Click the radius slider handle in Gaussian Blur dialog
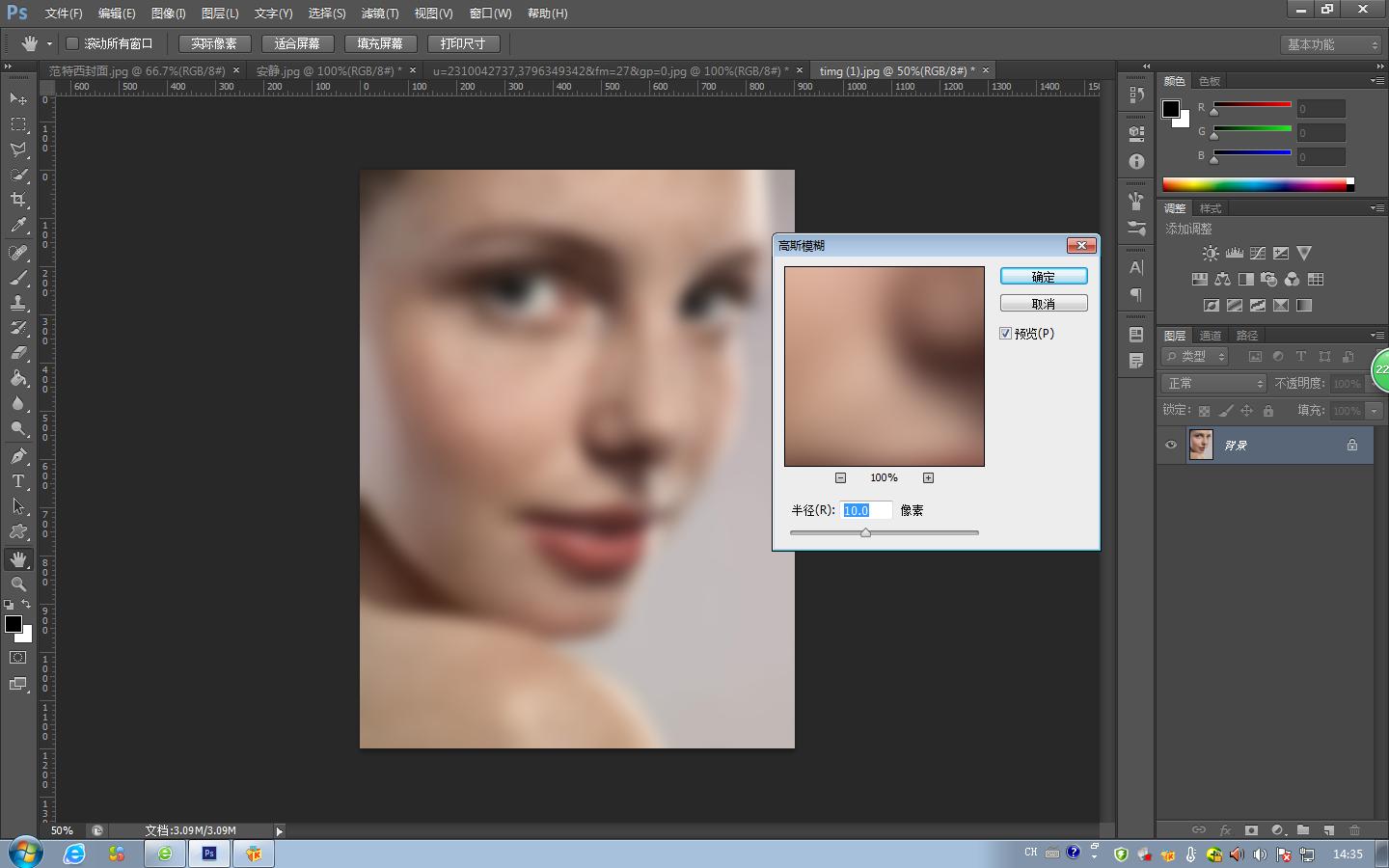This screenshot has width=1389, height=868. click(865, 532)
